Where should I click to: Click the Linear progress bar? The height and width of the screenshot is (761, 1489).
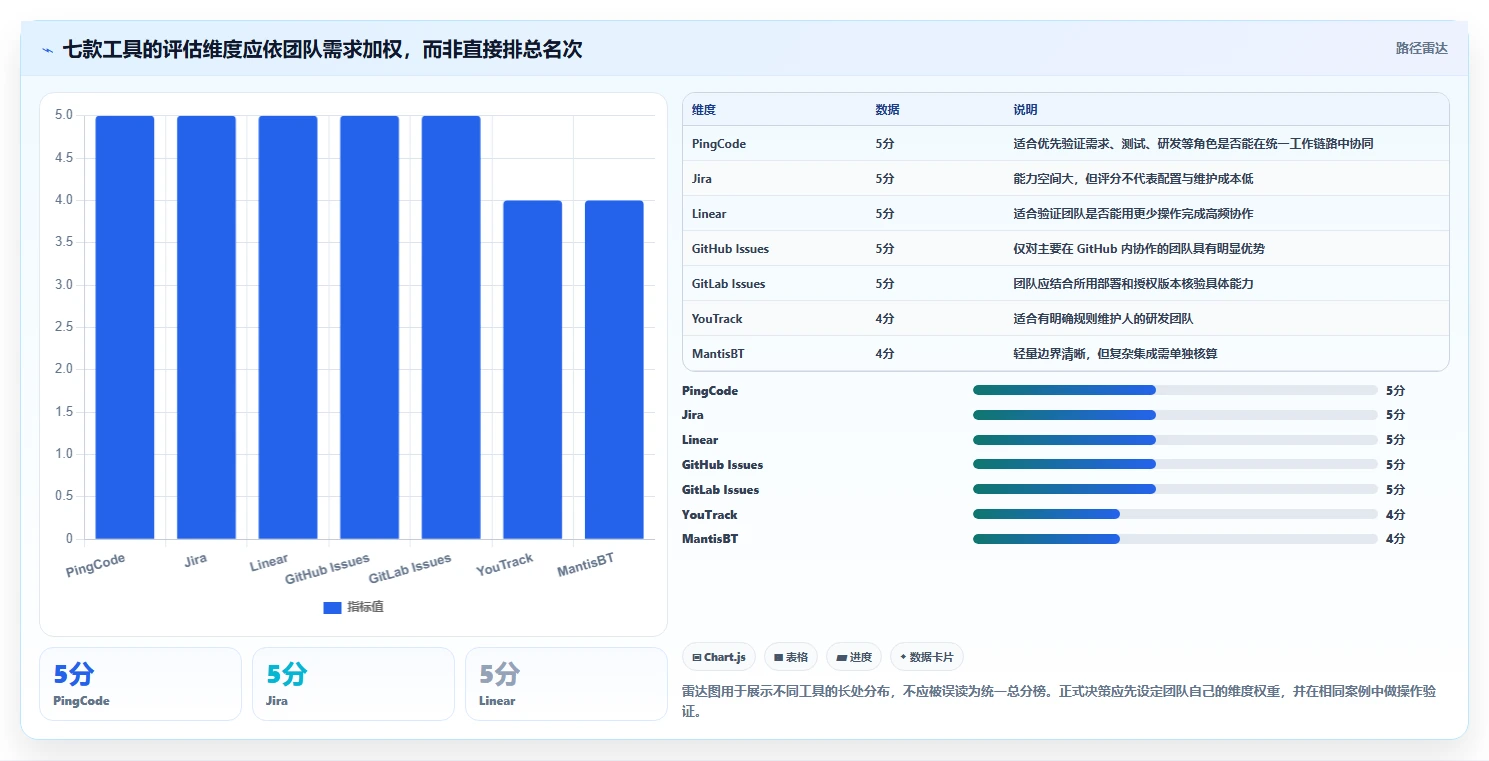(x=1175, y=440)
